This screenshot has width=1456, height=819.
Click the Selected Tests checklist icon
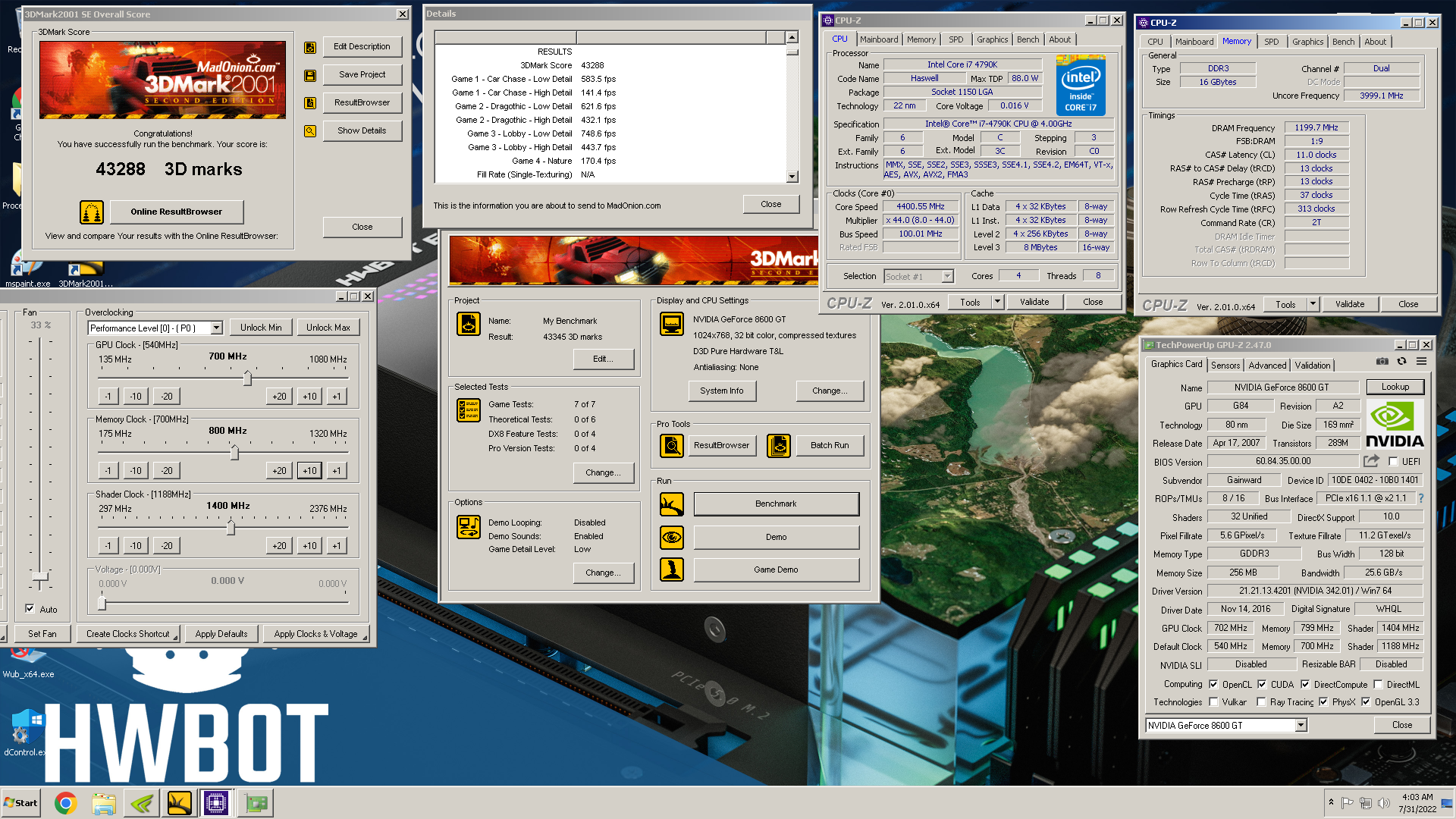click(x=469, y=410)
